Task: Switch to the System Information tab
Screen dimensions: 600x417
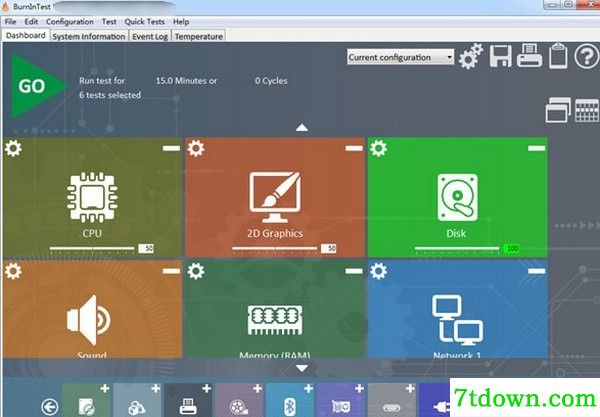Action: click(x=89, y=36)
